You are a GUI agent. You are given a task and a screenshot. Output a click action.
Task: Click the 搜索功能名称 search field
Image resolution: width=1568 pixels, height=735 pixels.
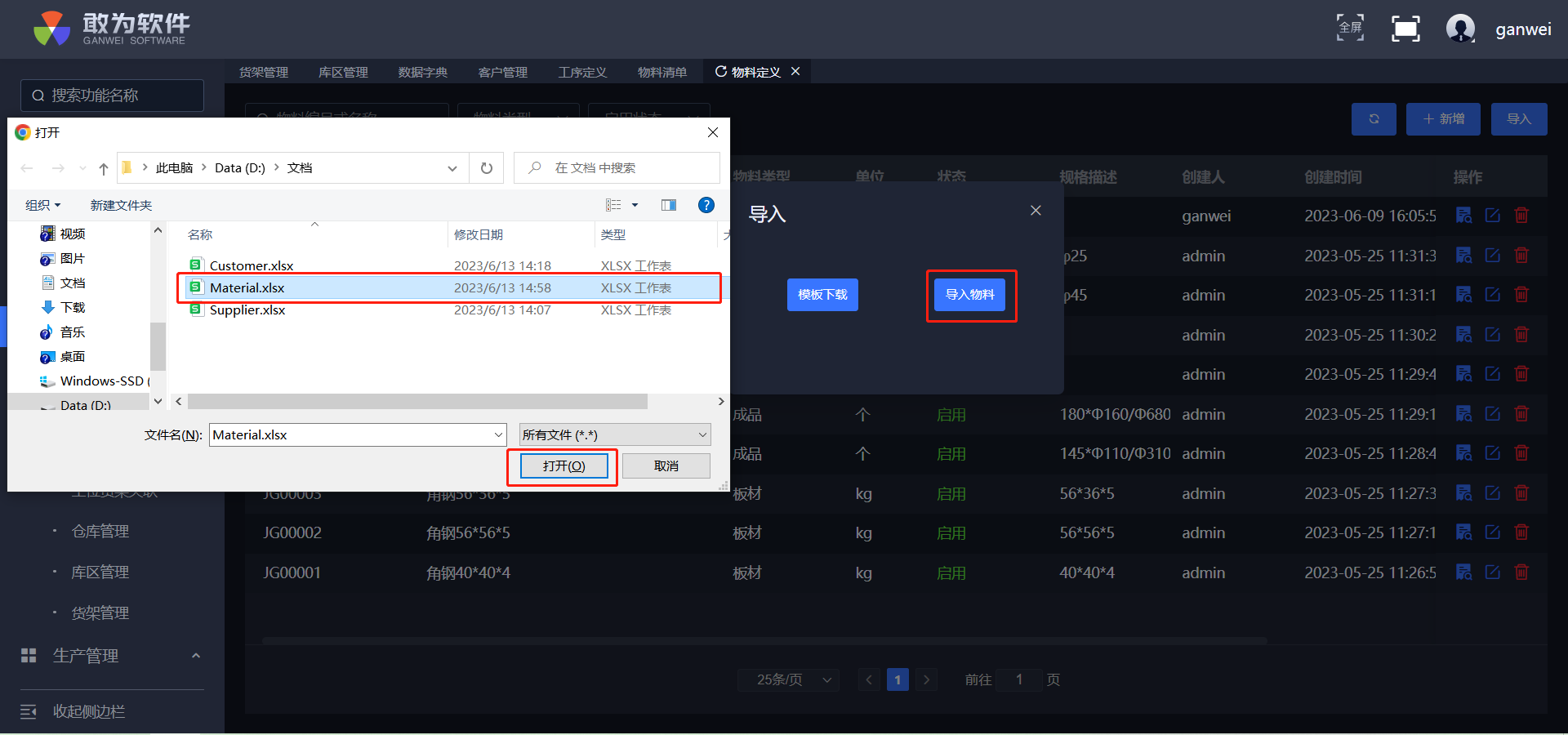pyautogui.click(x=112, y=96)
